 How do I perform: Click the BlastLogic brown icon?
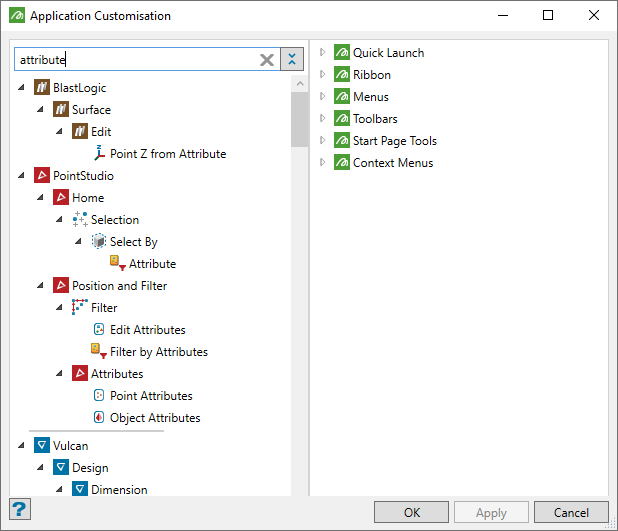[42, 88]
